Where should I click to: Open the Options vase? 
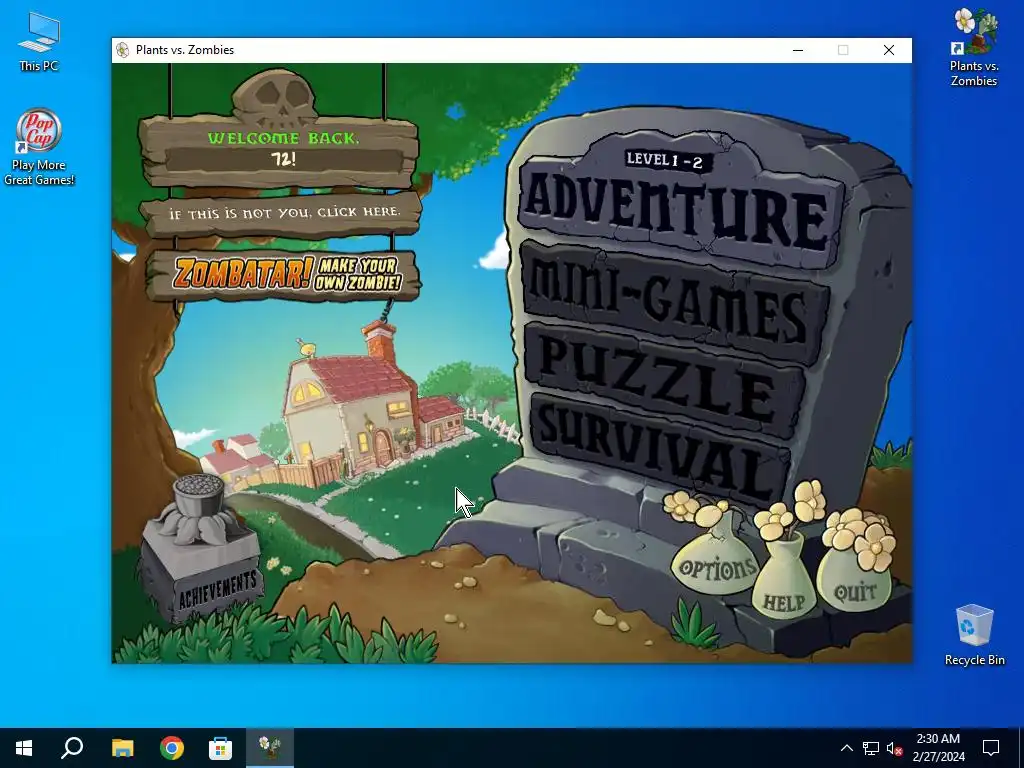716,565
